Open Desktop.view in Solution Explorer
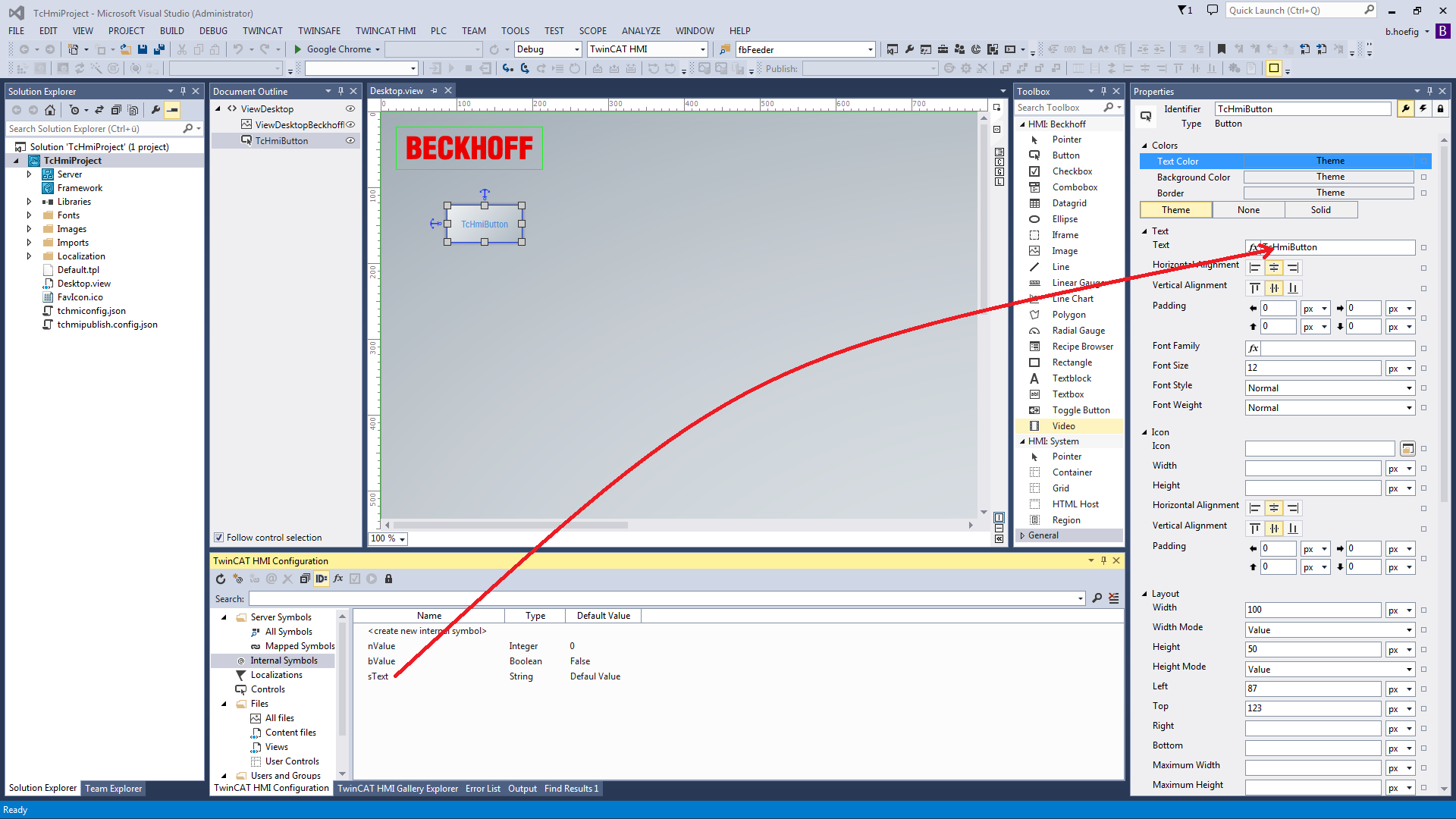 (83, 284)
